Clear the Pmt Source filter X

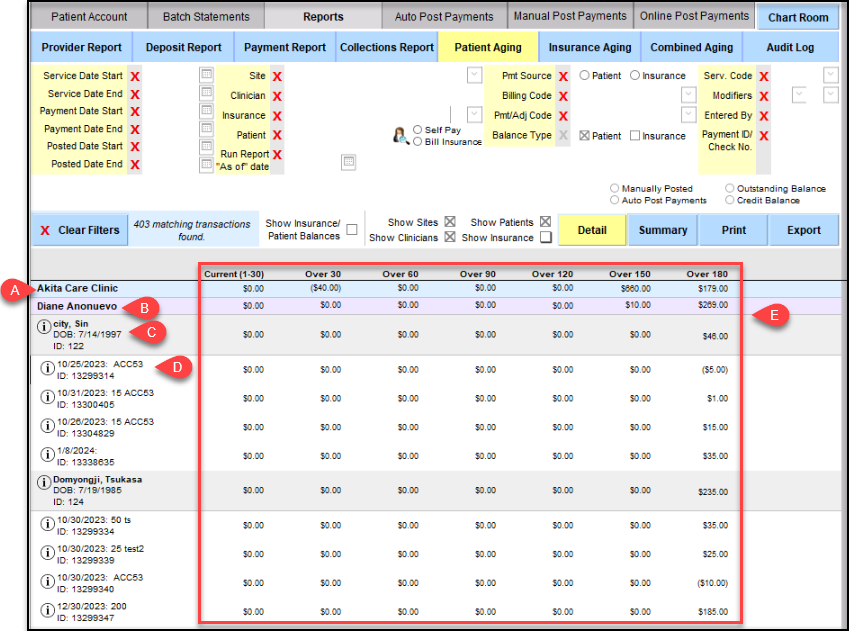tap(564, 76)
